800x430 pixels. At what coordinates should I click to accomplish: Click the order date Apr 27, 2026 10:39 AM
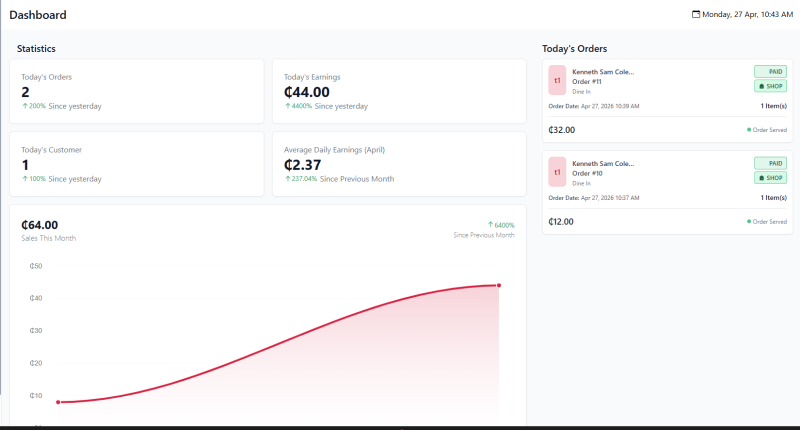click(610, 106)
